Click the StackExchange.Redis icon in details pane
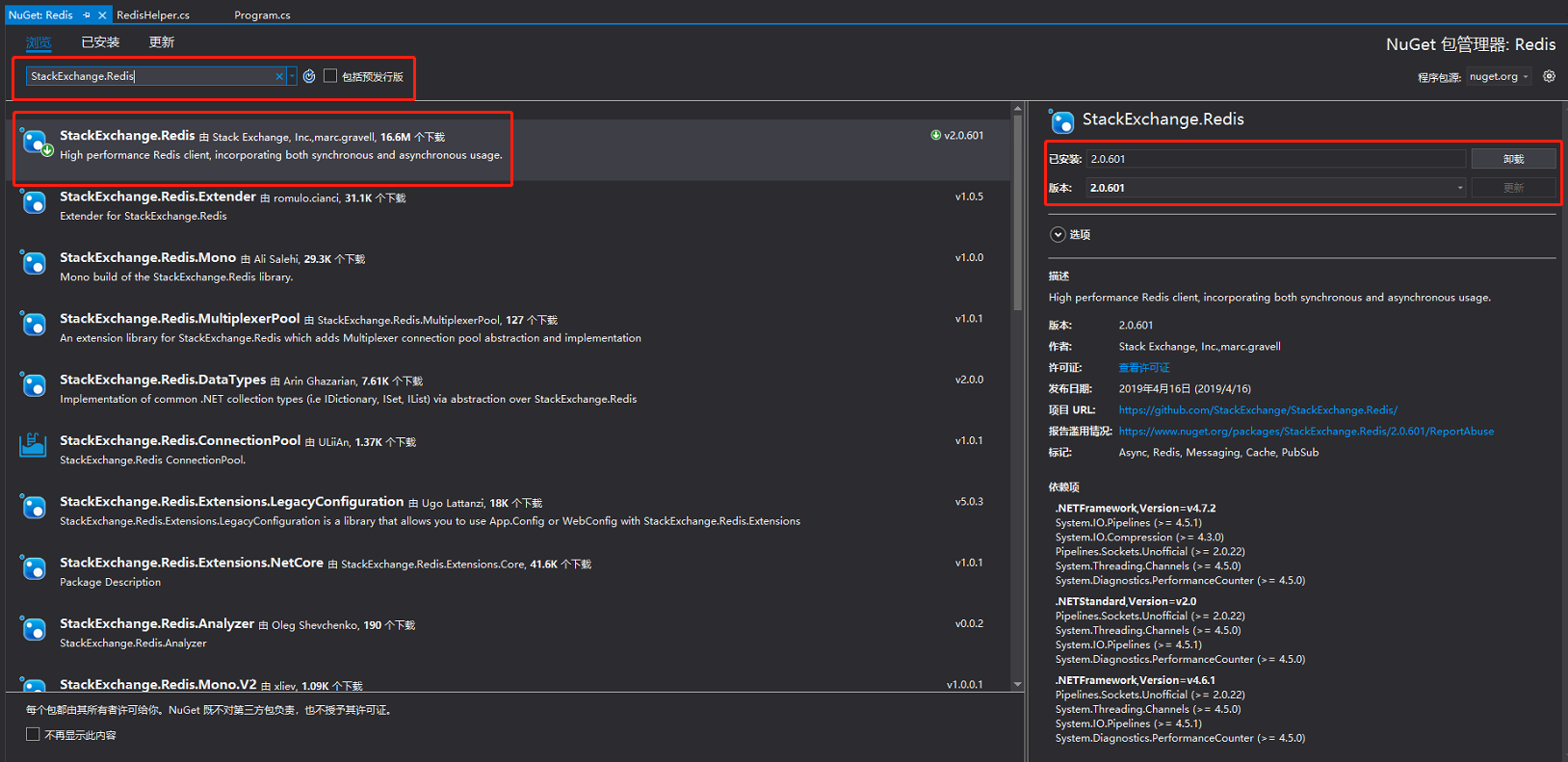Viewport: 1568px width, 762px height. (1062, 121)
